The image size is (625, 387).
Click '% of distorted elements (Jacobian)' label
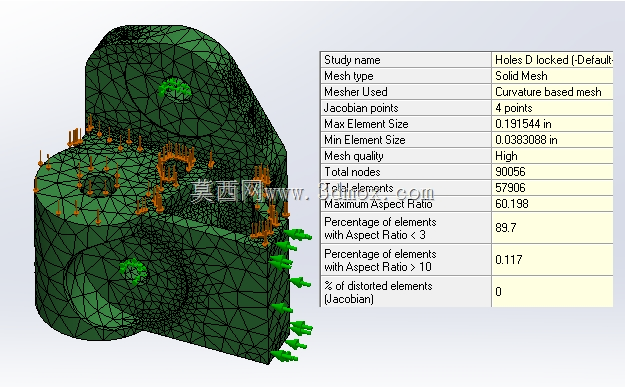tap(406, 292)
